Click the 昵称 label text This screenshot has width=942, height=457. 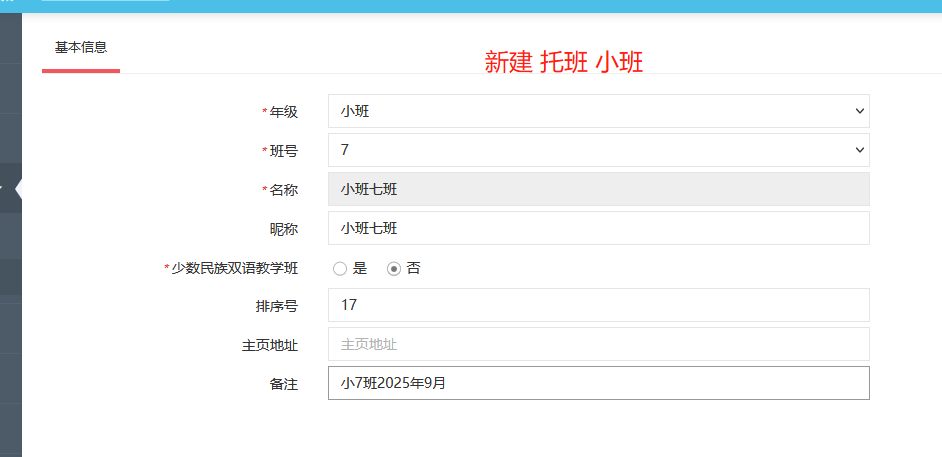click(284, 229)
